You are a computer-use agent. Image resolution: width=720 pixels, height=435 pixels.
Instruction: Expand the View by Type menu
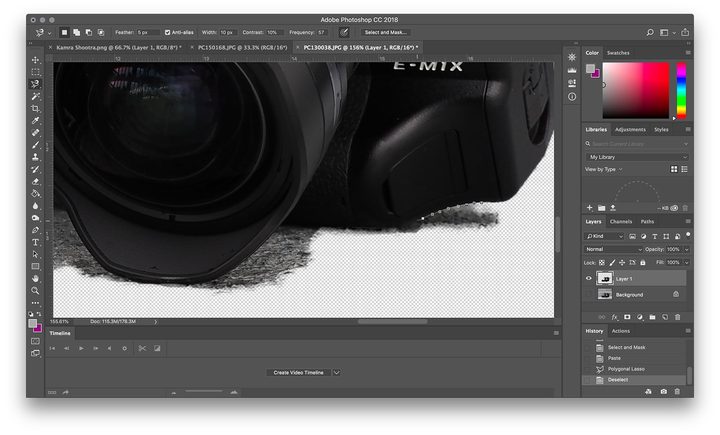pyautogui.click(x=603, y=169)
